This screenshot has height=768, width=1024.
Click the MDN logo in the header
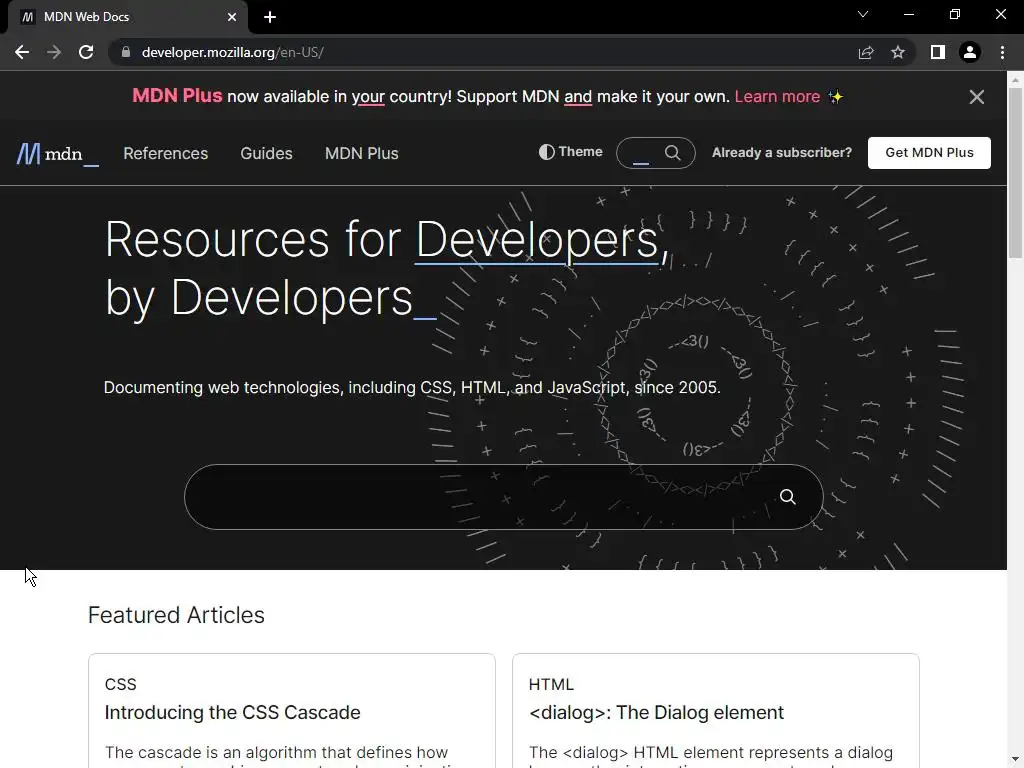57,154
